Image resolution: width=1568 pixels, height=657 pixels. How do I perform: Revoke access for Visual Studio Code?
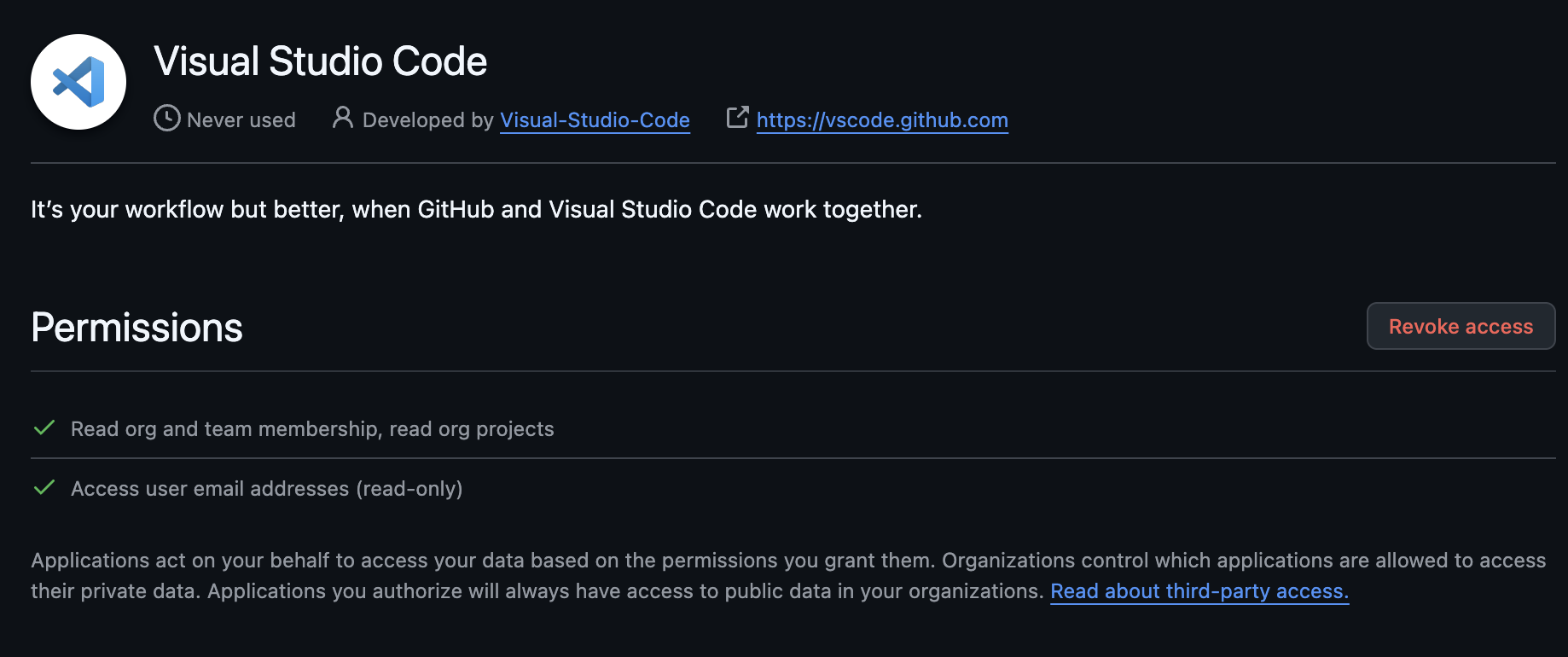(x=1461, y=326)
